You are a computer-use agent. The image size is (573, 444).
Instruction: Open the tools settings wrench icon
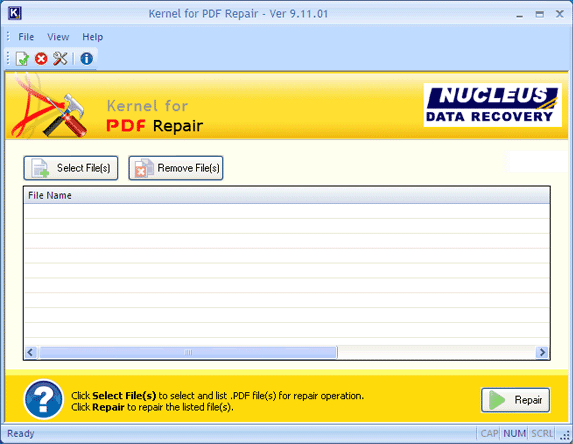[x=60, y=58]
